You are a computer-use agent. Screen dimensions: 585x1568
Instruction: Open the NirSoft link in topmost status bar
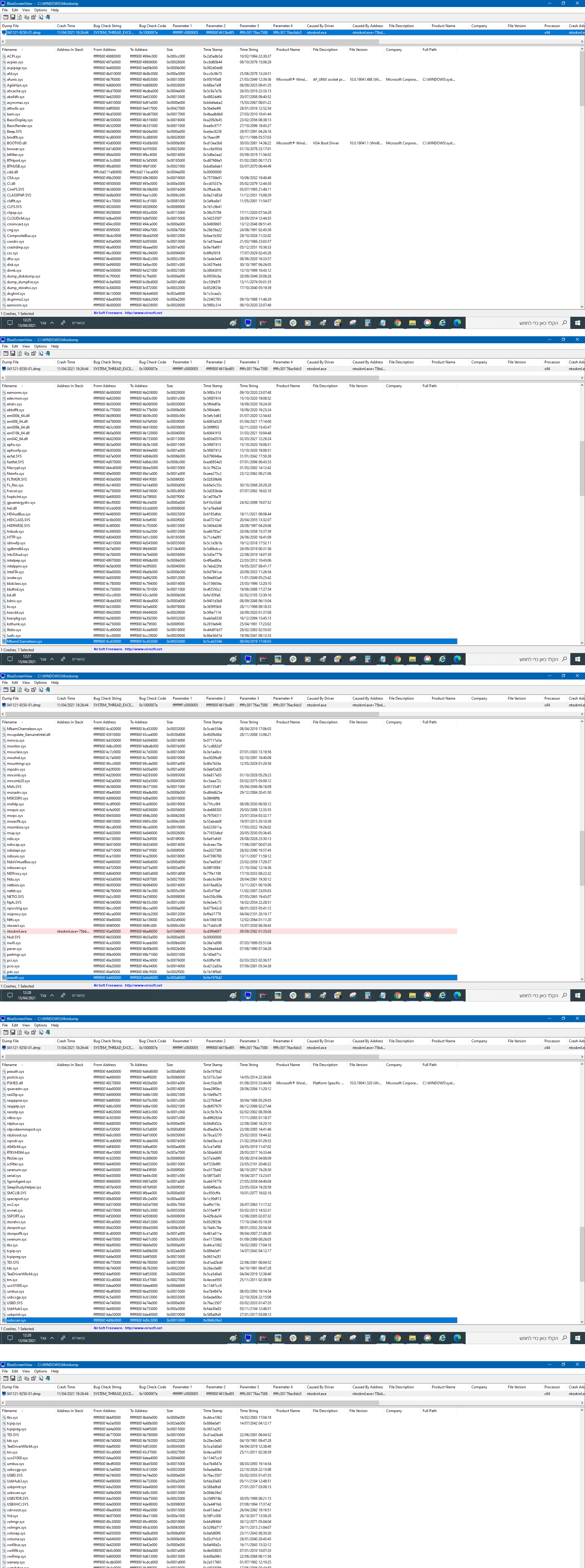[143, 313]
